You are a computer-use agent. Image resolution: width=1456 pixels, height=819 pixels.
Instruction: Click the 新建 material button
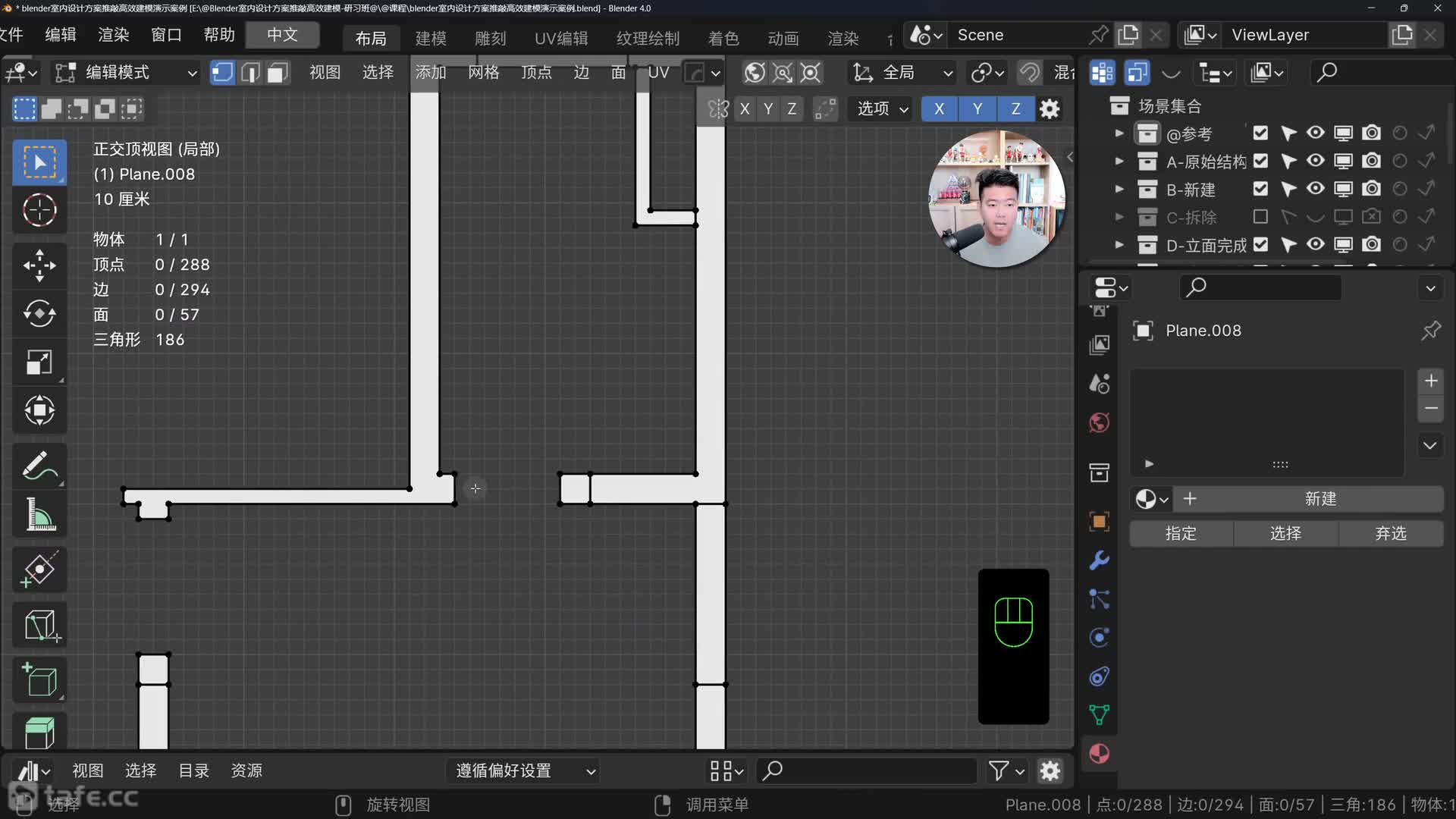[x=1319, y=499]
